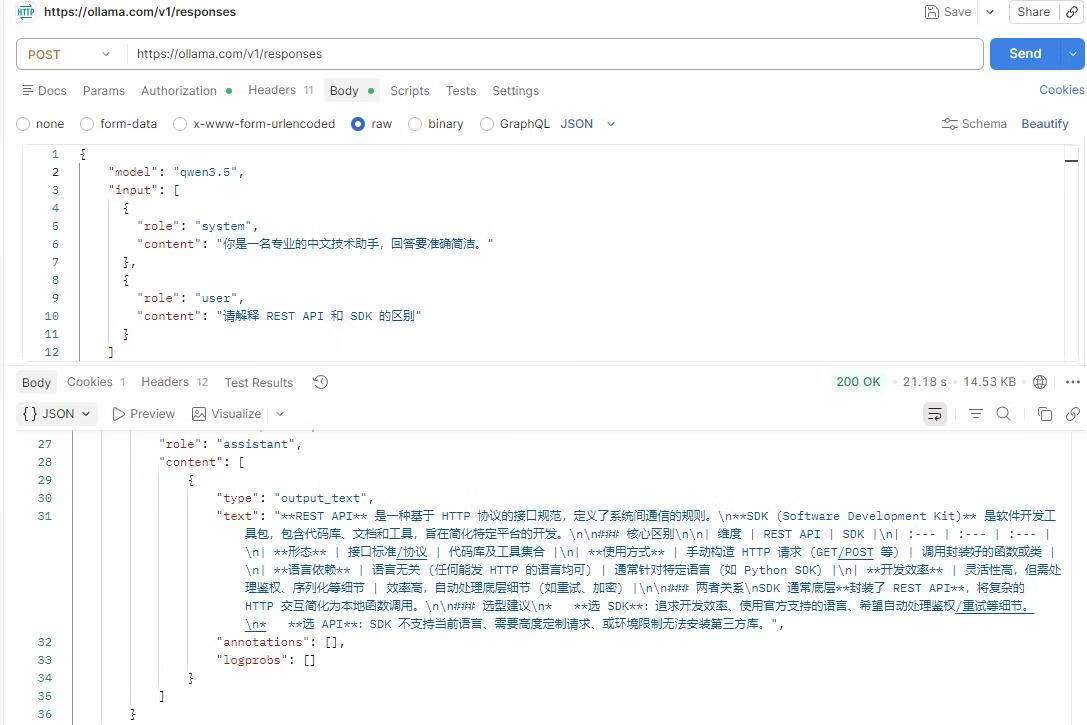Click the response link icon

pyautogui.click(x=1072, y=414)
